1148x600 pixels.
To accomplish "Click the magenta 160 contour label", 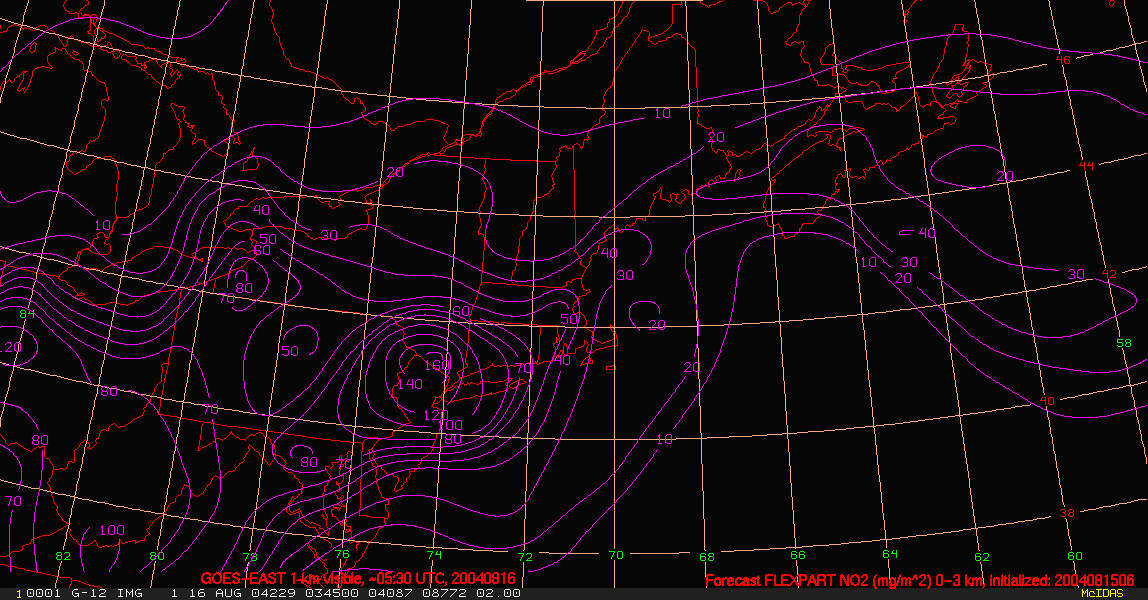I will coord(436,364).
